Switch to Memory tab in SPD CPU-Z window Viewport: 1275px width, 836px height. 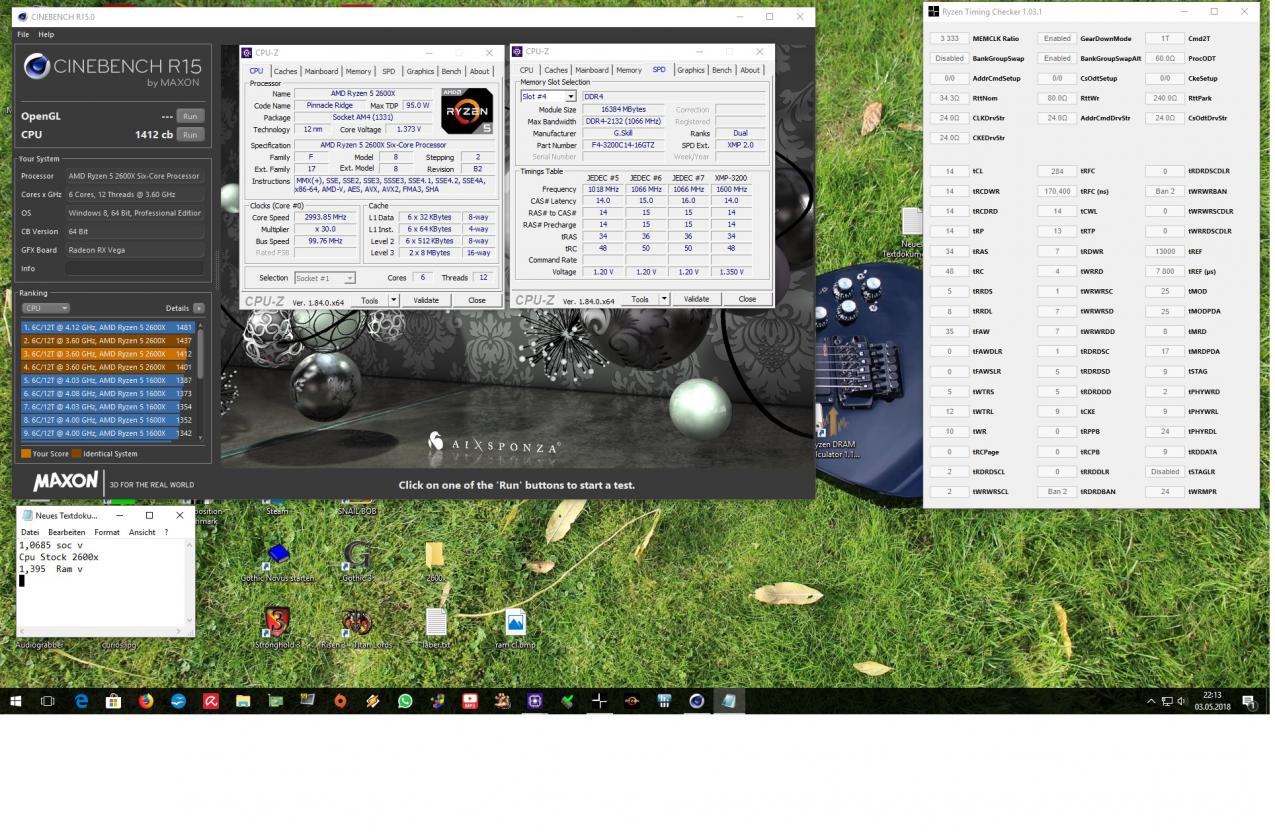(629, 70)
